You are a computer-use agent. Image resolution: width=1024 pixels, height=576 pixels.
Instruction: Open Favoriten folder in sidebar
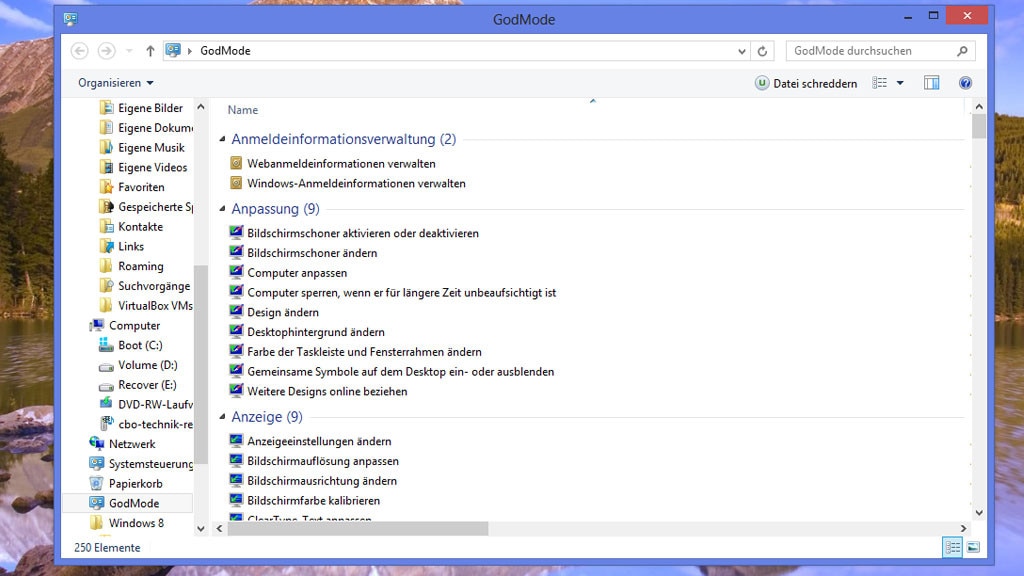point(132,187)
